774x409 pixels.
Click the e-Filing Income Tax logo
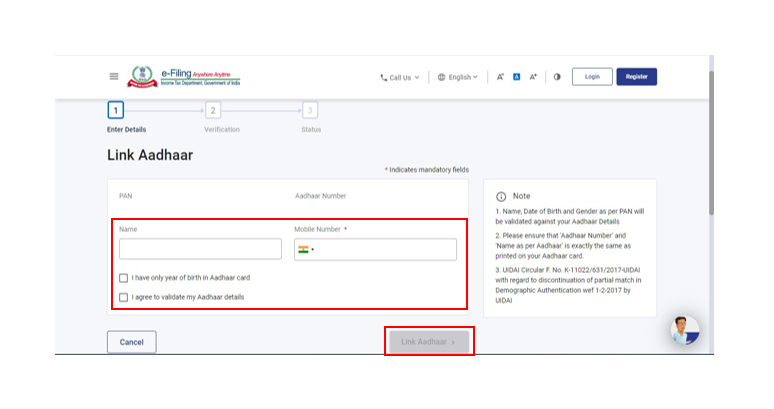tap(185, 76)
